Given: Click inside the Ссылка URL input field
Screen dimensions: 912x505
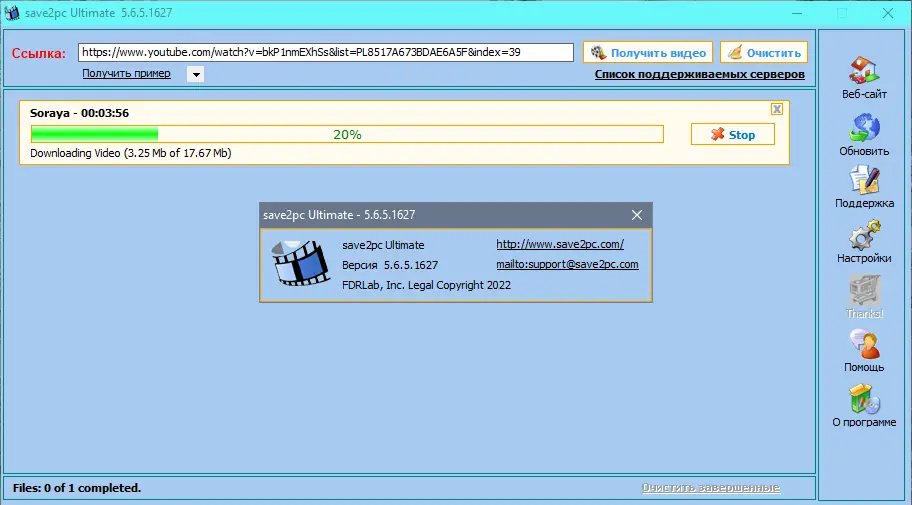Looking at the screenshot, I should [x=326, y=52].
